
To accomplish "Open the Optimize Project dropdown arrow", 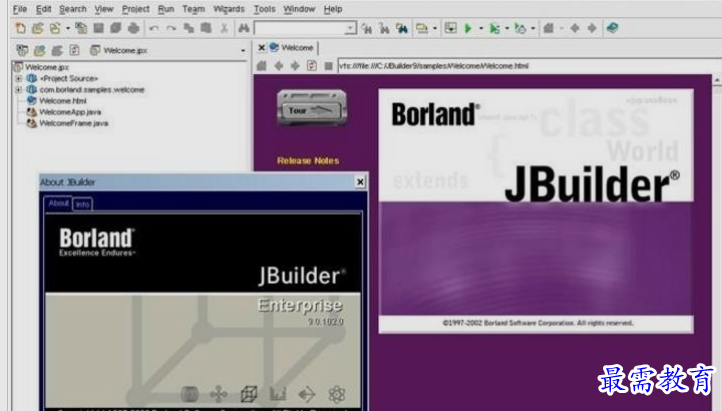I will click(533, 29).
